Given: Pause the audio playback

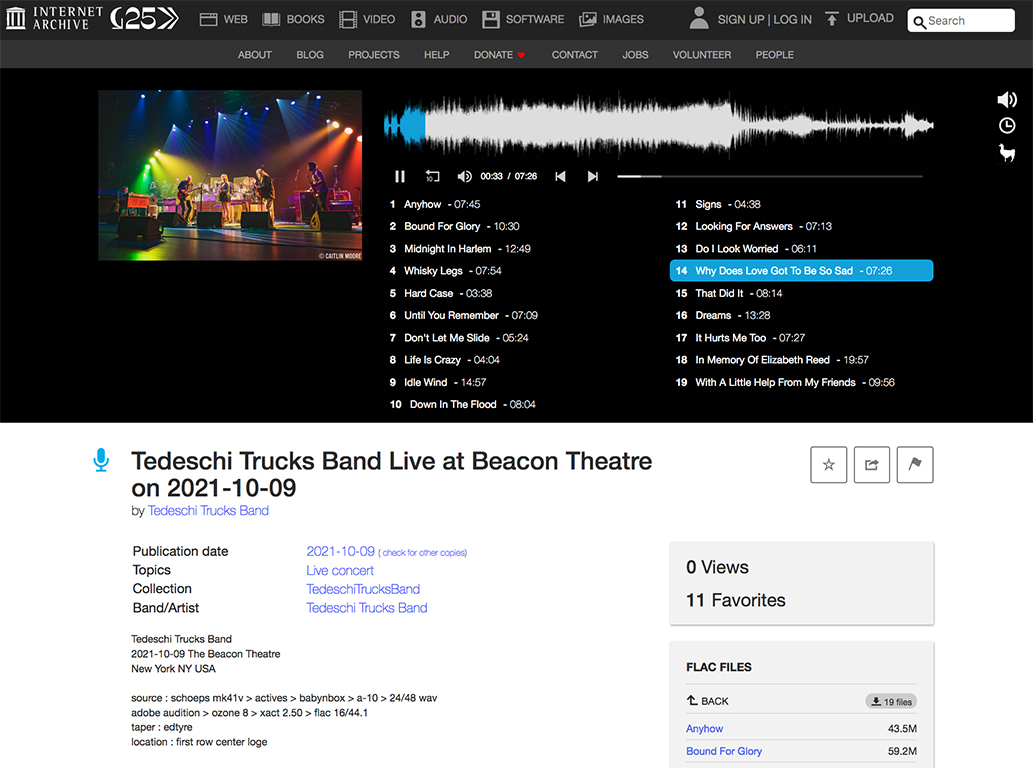Looking at the screenshot, I should tap(400, 177).
